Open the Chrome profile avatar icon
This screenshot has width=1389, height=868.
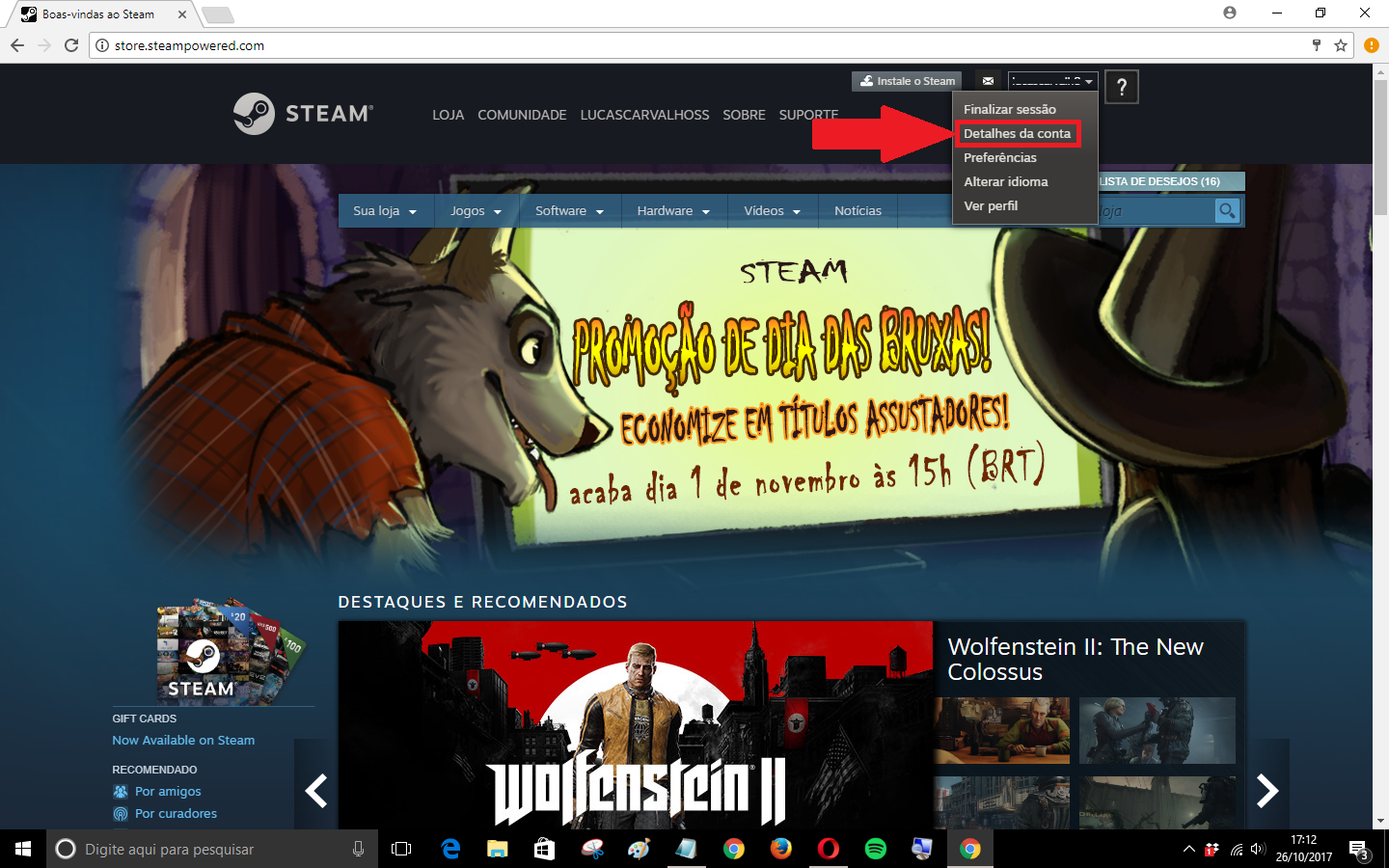[x=1229, y=13]
